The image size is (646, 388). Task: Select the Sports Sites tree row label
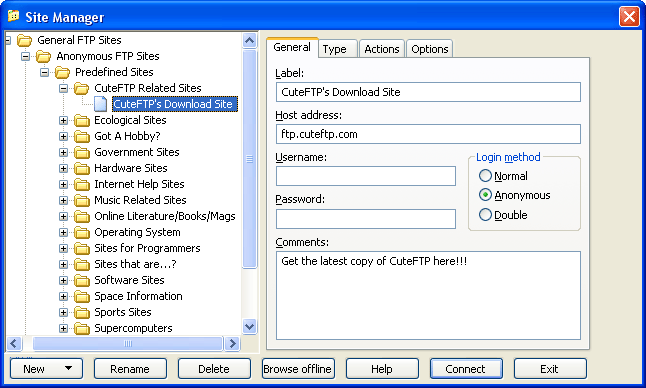coord(123,312)
